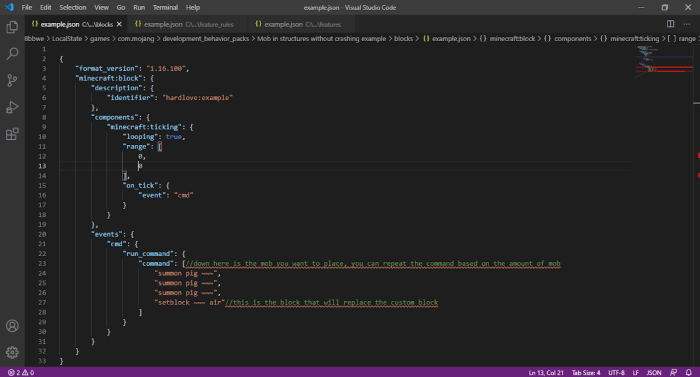
Task: Click LF end of line selector
Action: 636,373
